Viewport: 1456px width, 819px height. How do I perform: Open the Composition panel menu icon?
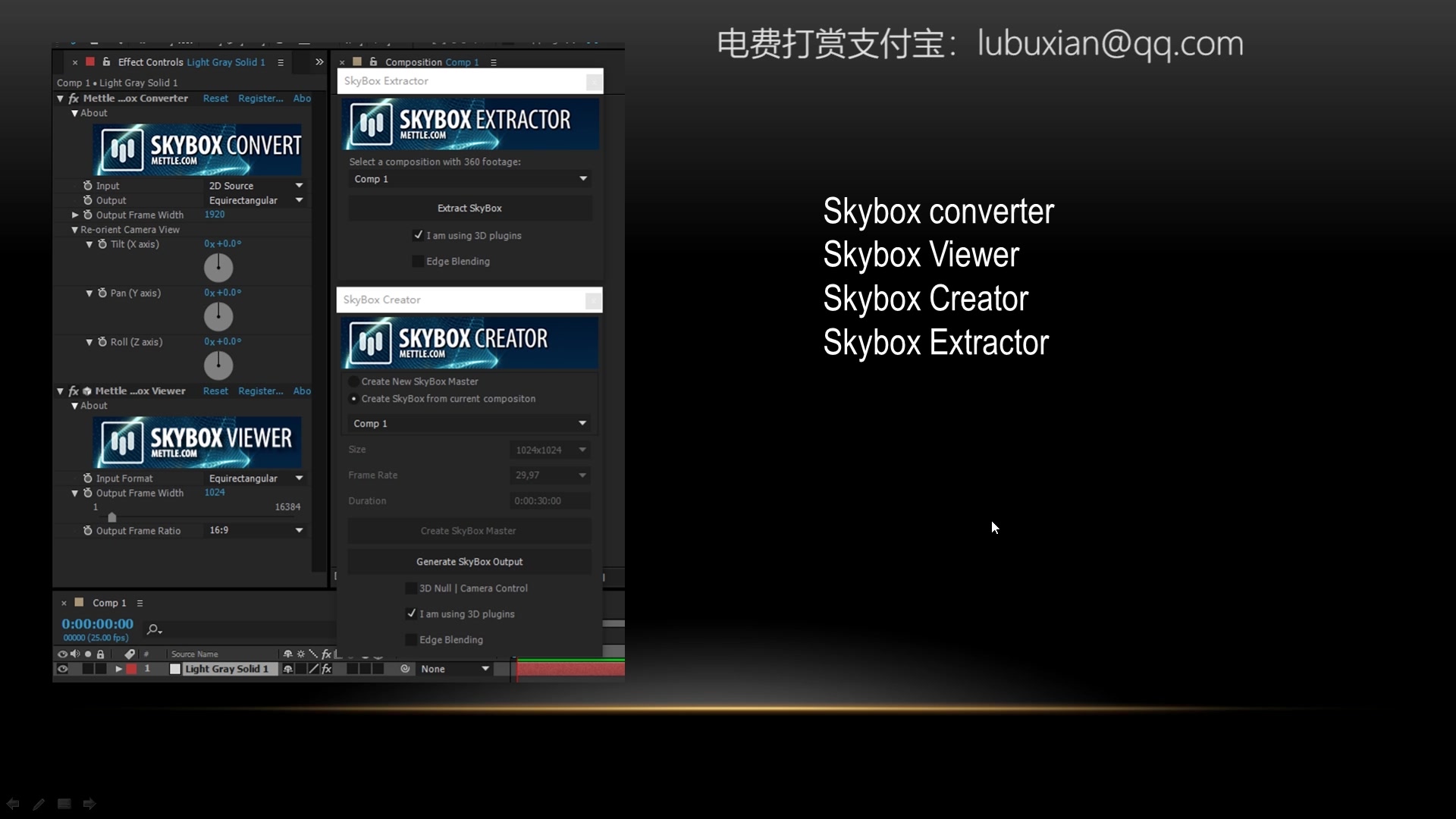point(494,62)
